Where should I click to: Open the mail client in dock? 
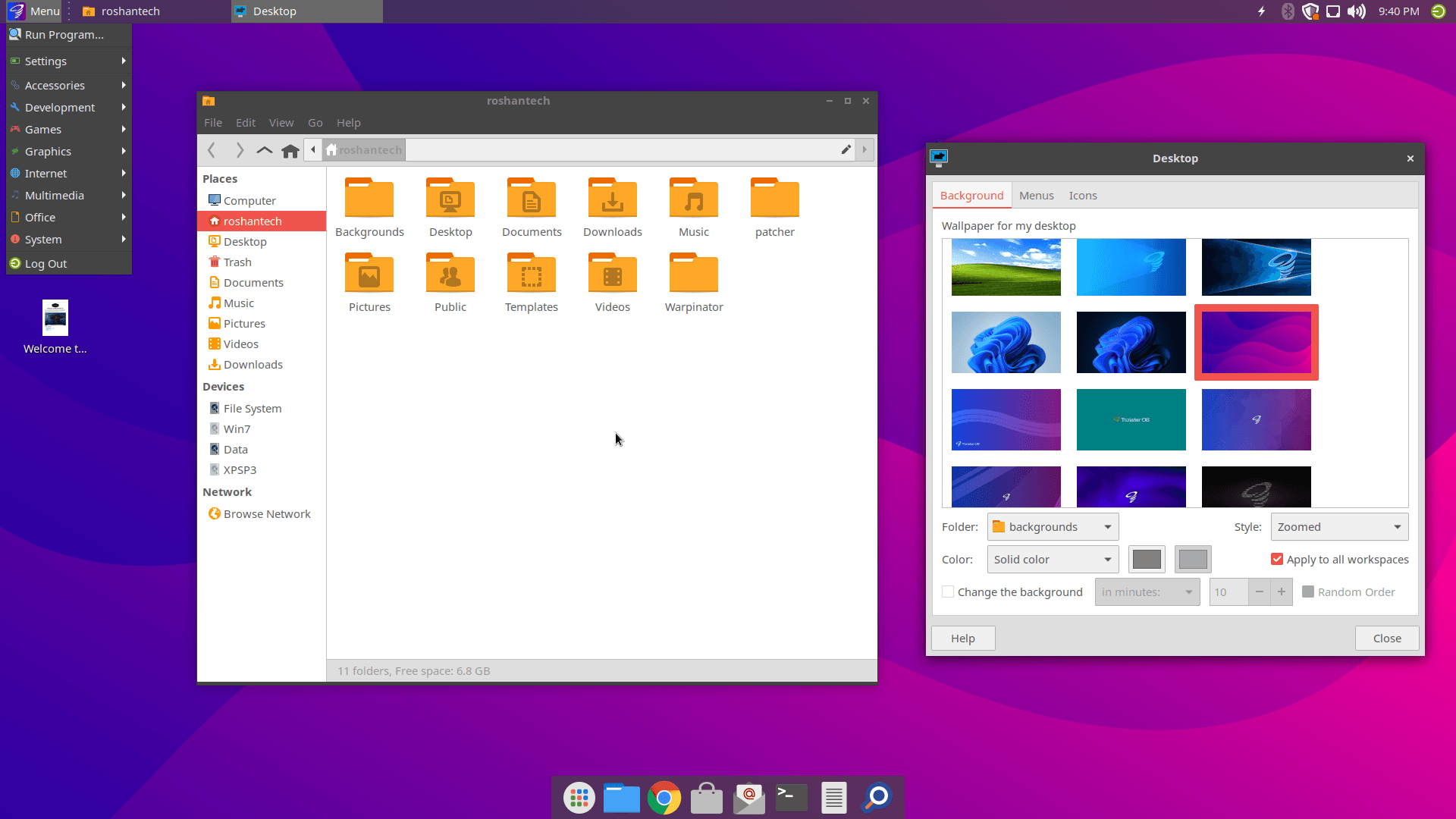[749, 798]
